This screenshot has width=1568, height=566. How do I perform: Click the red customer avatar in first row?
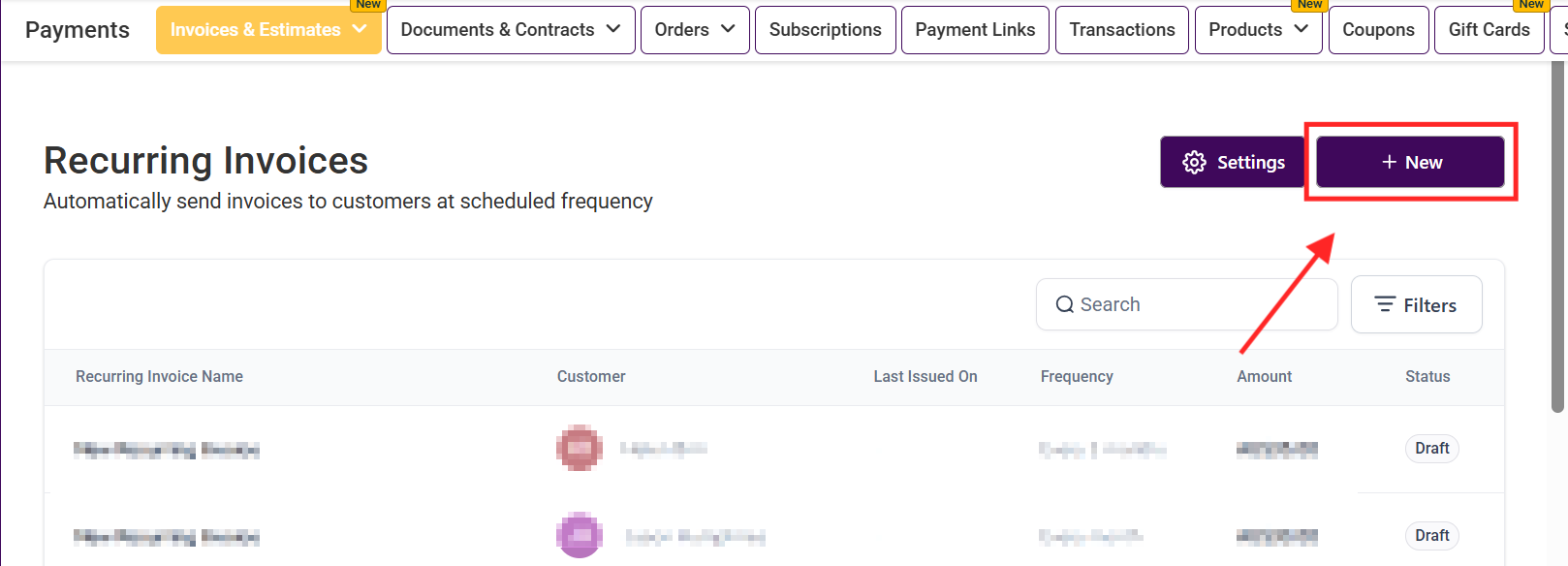580,448
